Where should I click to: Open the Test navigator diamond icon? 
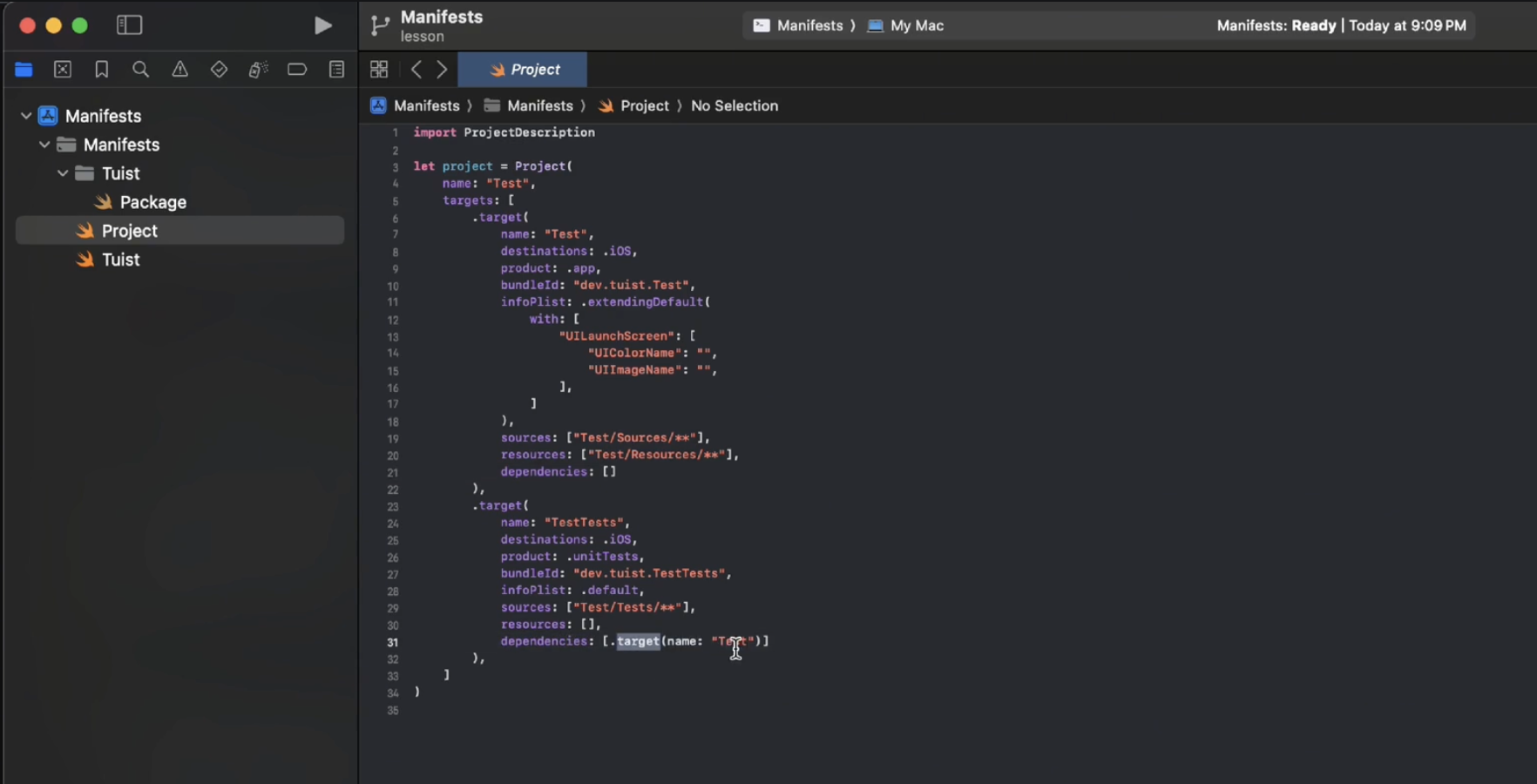point(219,70)
